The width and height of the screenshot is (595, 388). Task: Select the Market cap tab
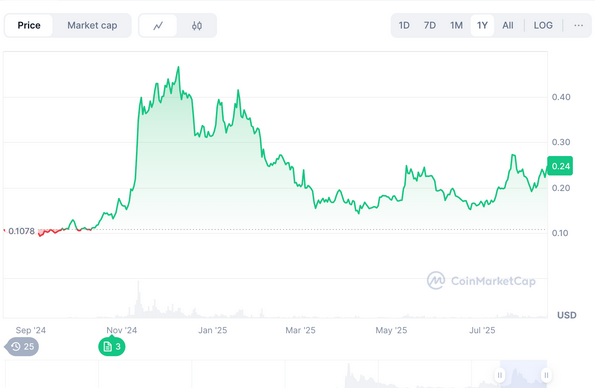(x=92, y=25)
